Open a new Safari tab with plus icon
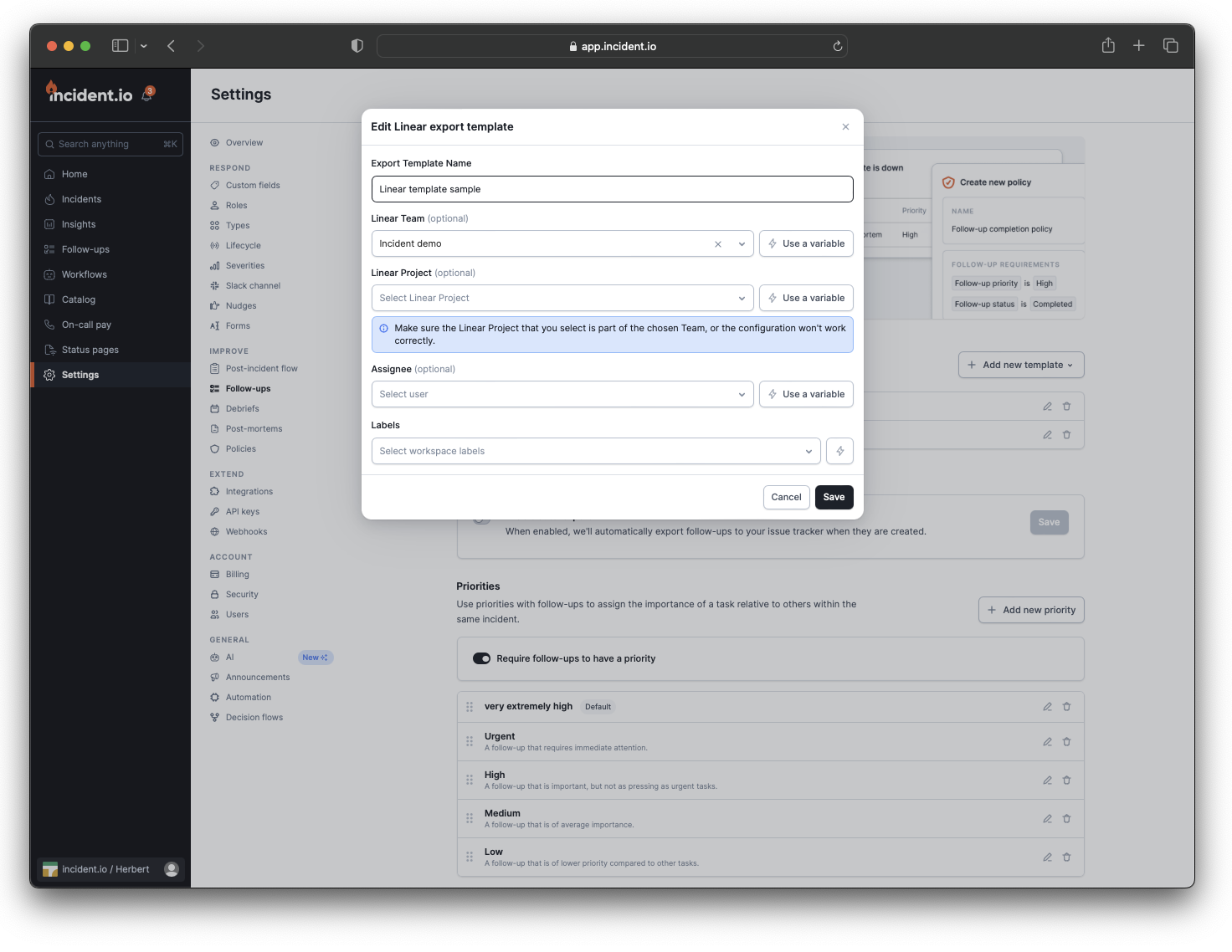The image size is (1232, 952). click(1138, 46)
